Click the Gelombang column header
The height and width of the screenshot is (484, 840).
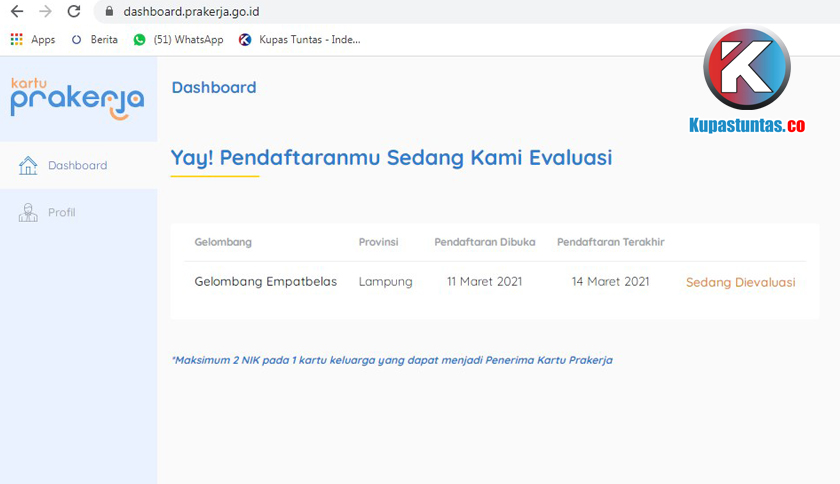[x=223, y=242]
